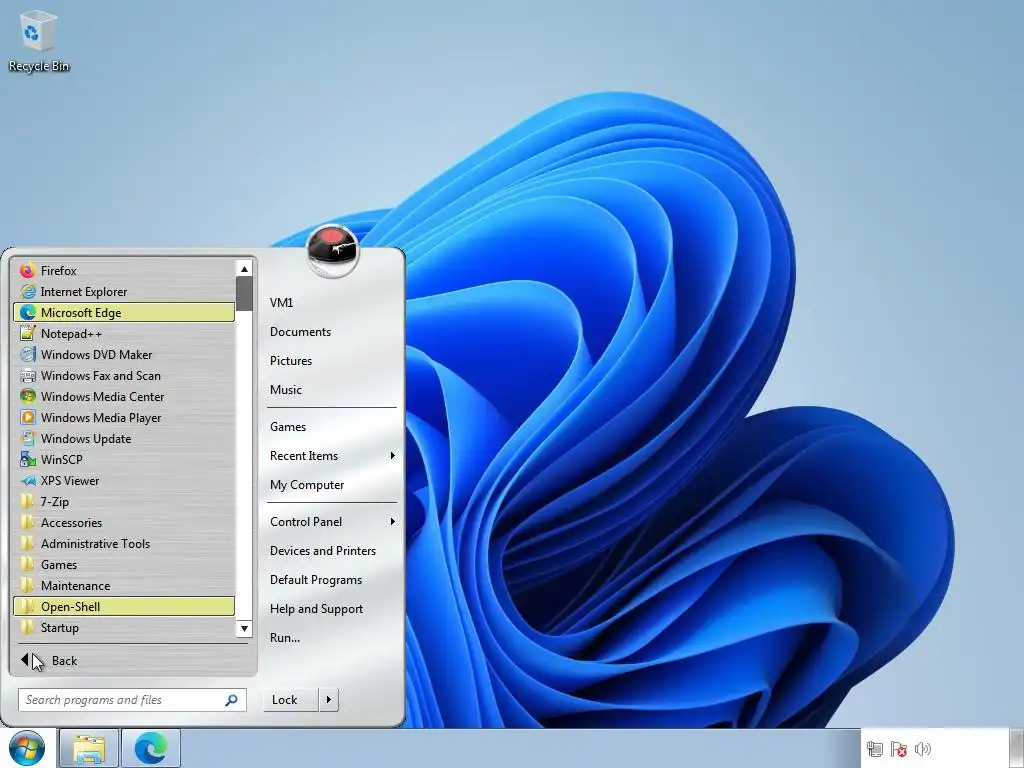Image resolution: width=1024 pixels, height=768 pixels.
Task: Expand the Recent Items submenu
Action: click(332, 456)
